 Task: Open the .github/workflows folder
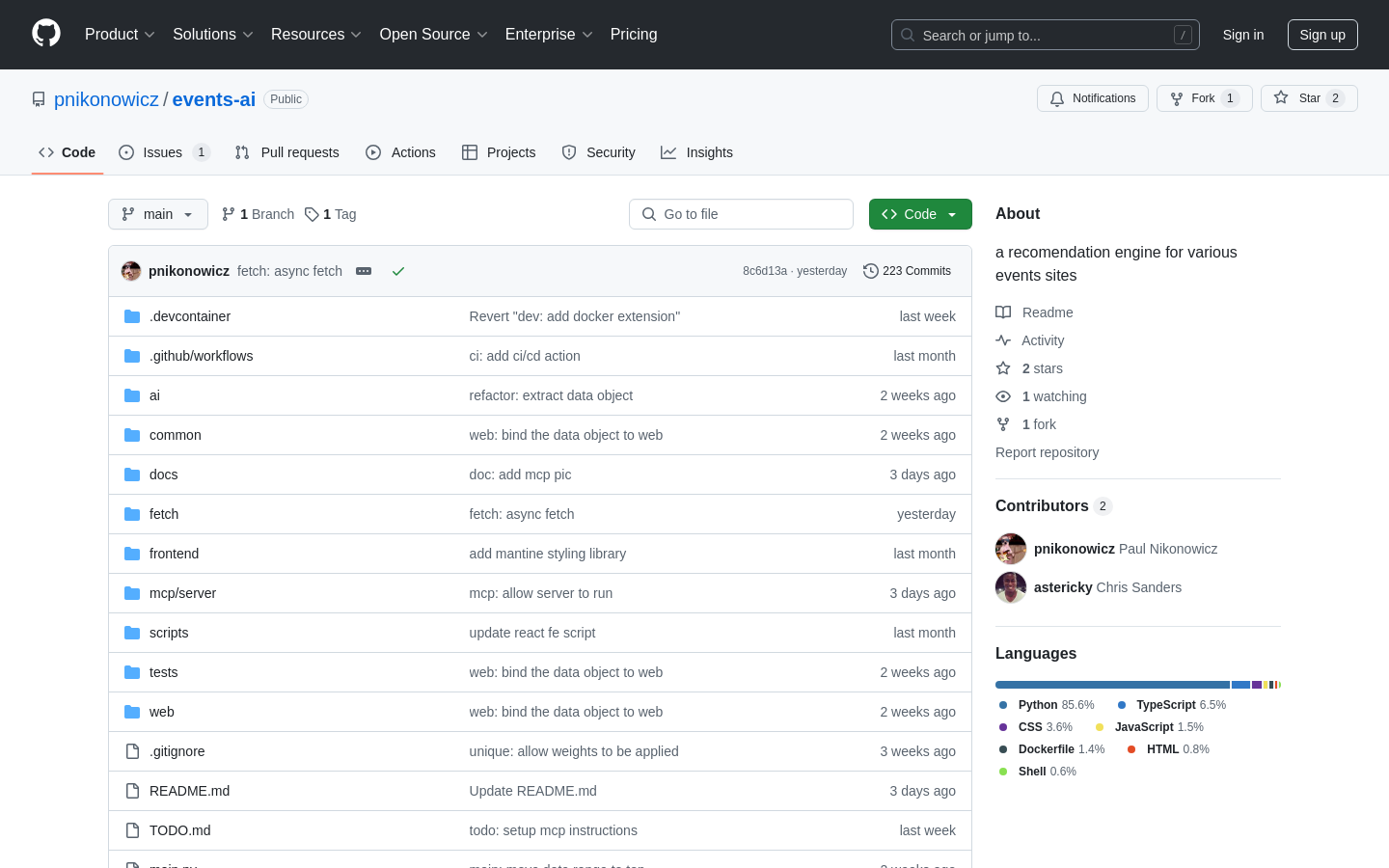tap(201, 356)
